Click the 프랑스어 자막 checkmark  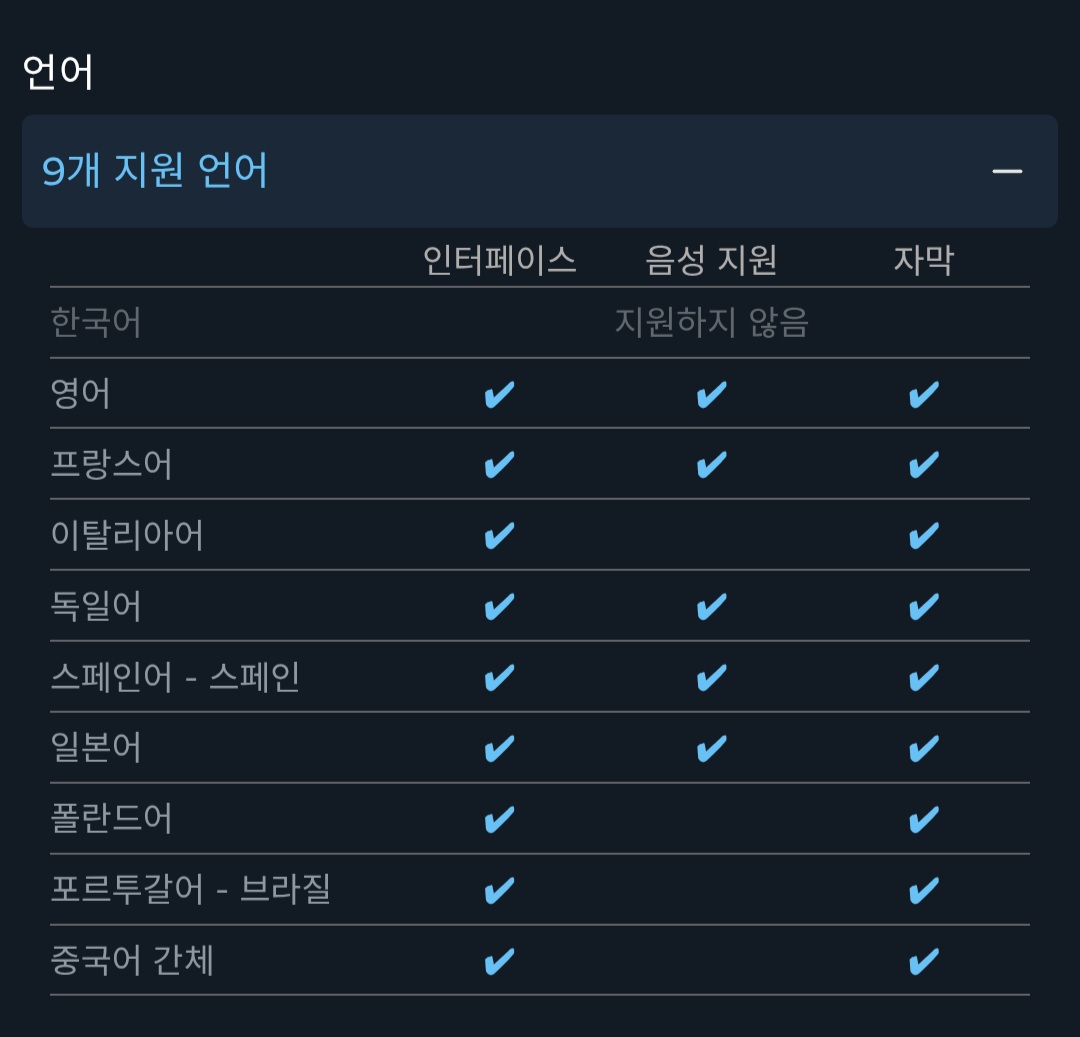(x=923, y=465)
